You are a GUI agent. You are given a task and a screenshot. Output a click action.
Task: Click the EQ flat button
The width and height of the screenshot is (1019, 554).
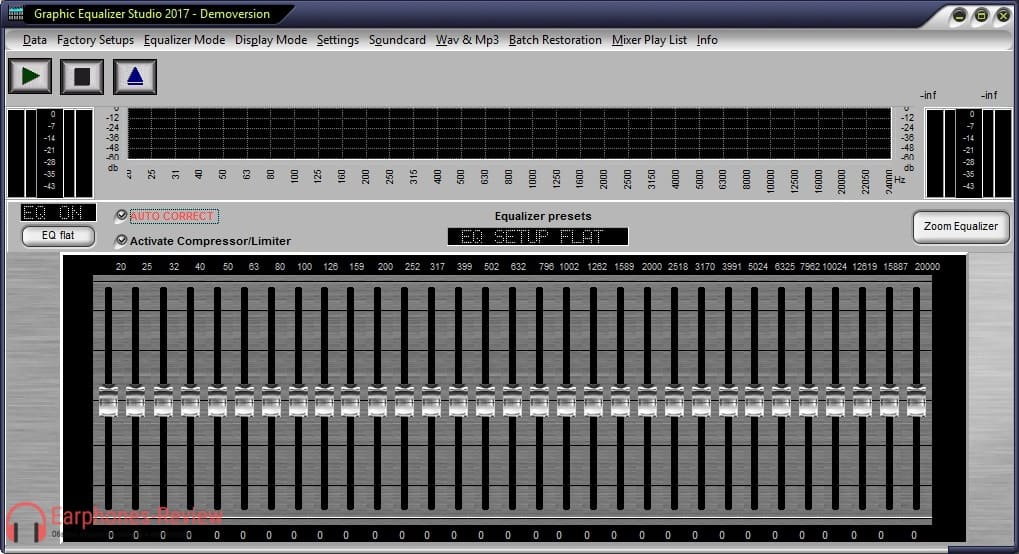(59, 236)
